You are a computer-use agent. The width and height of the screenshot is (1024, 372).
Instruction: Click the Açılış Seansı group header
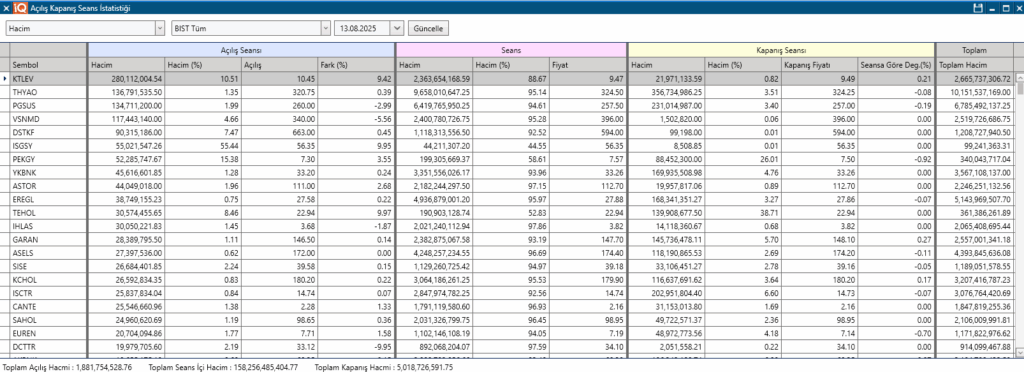tap(241, 50)
